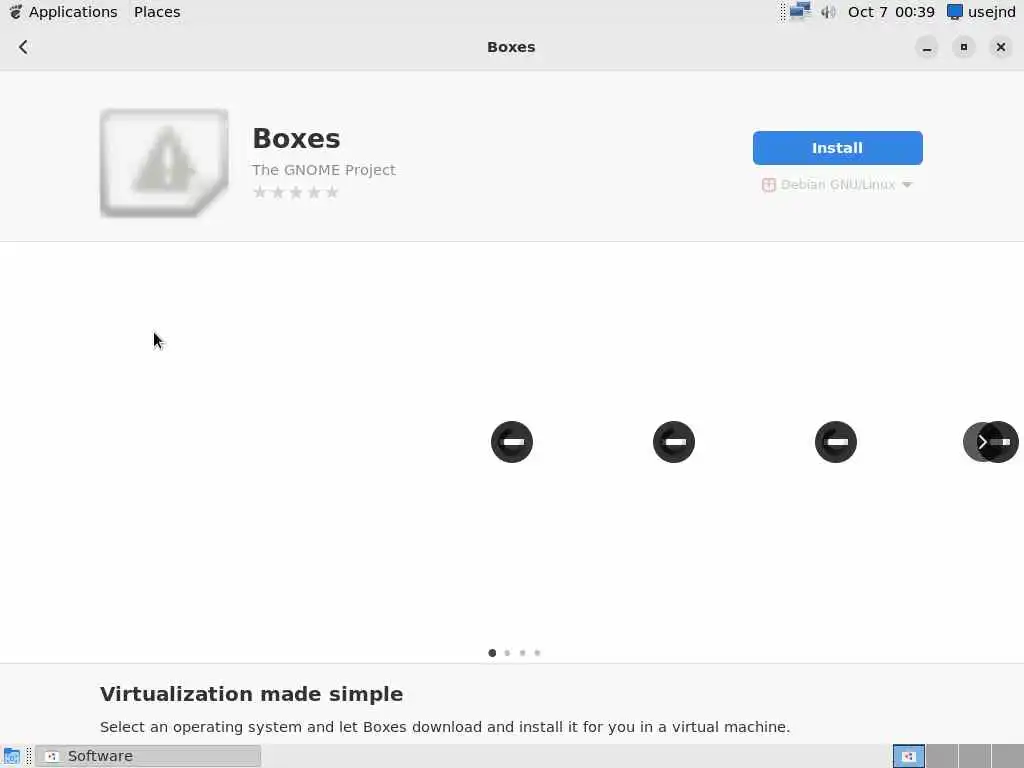
Task: Click the third loading screenshot placeholder
Action: pos(836,442)
